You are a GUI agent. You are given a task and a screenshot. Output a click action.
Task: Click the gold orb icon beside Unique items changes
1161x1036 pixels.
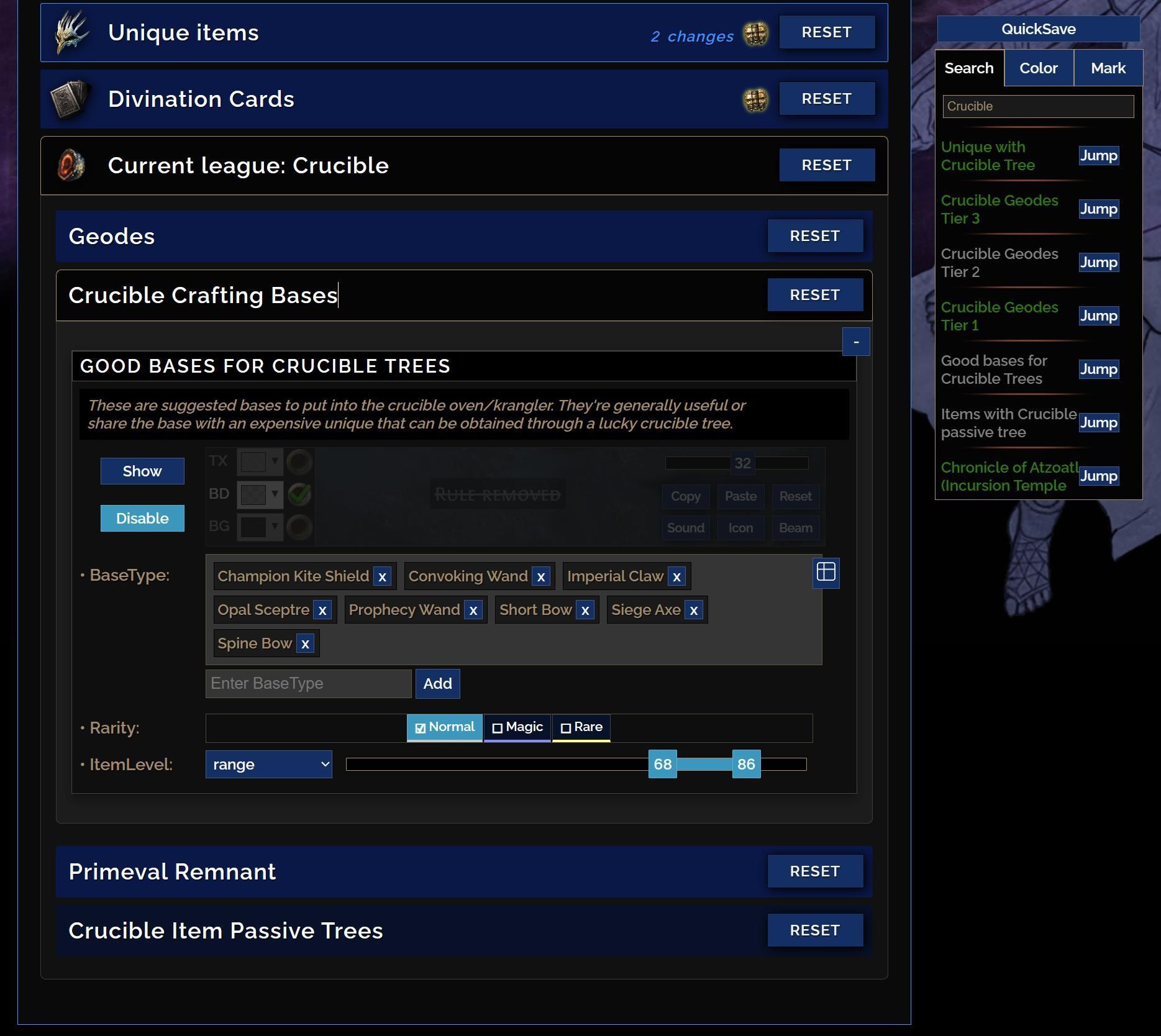coord(756,34)
